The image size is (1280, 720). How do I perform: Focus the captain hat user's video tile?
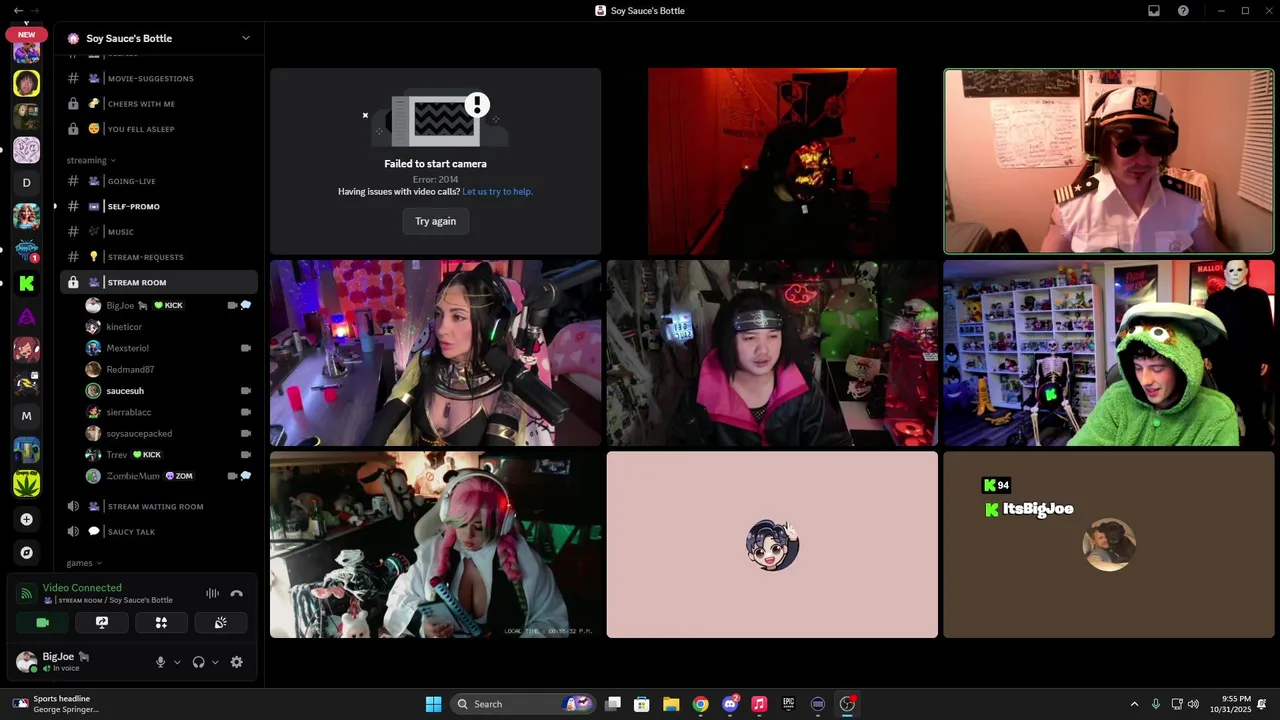(x=1109, y=161)
